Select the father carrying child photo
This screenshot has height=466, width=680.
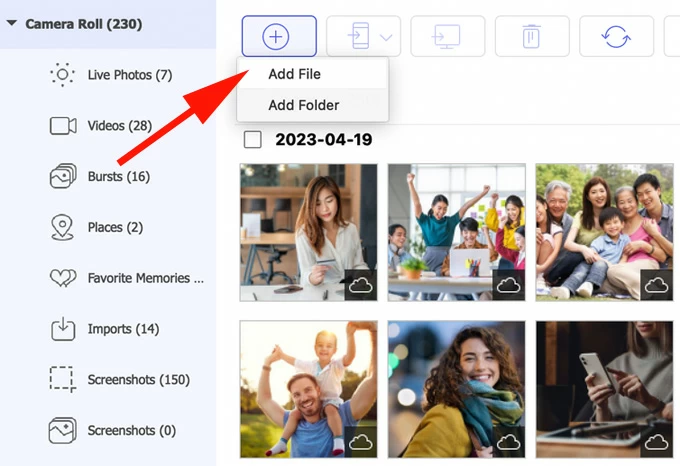(x=308, y=388)
